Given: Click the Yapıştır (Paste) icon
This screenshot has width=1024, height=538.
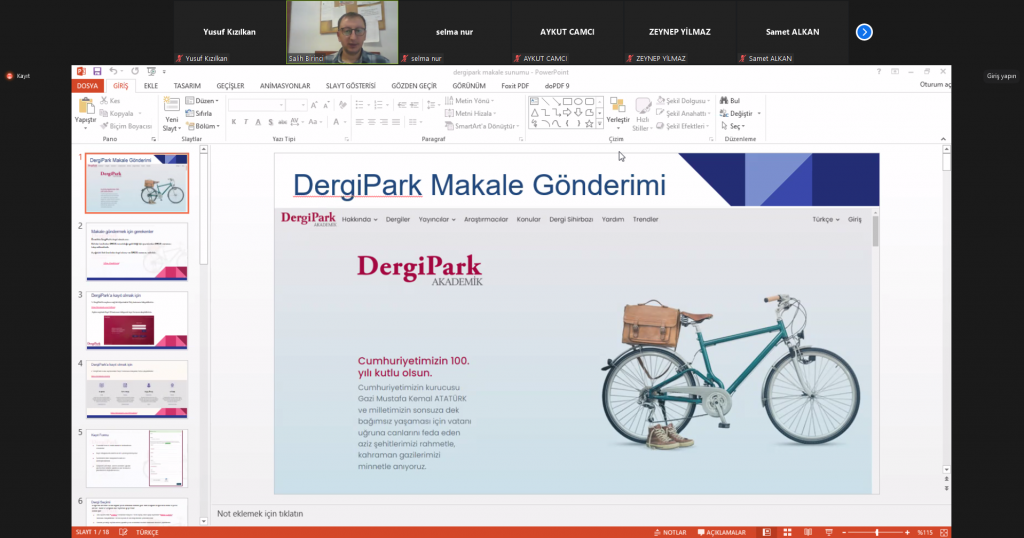Looking at the screenshot, I should tap(85, 107).
